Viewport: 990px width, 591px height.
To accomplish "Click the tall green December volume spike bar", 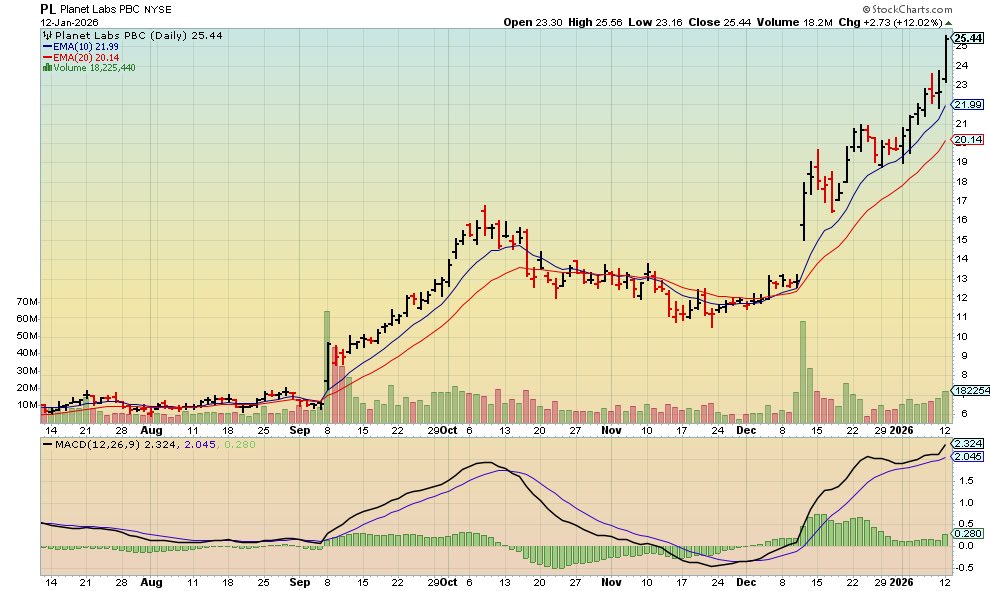I will [803, 372].
